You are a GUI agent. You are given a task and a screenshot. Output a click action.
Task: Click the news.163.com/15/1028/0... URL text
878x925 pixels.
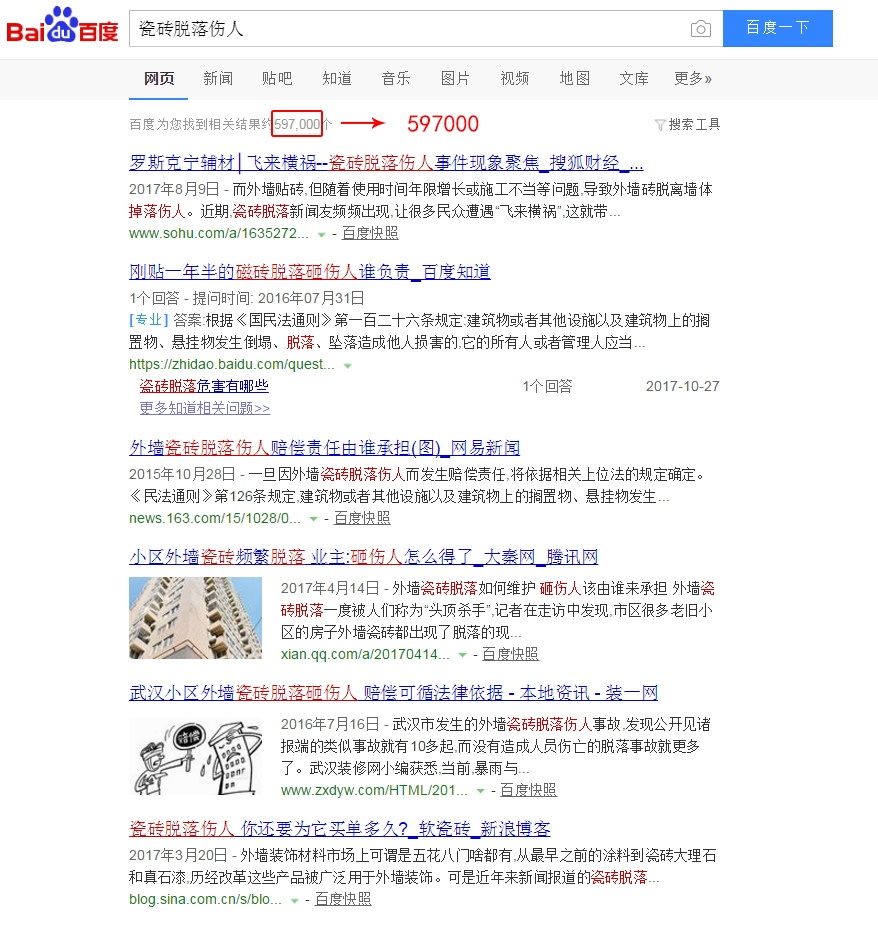(x=215, y=518)
